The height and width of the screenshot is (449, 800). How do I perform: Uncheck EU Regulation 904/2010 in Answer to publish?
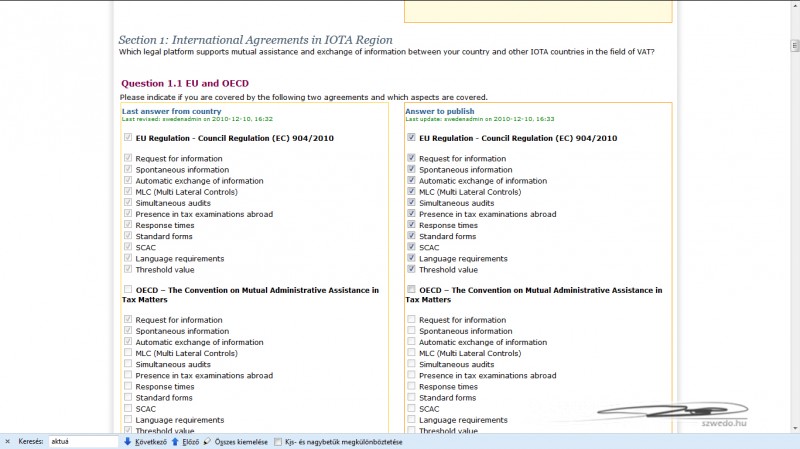coord(412,138)
